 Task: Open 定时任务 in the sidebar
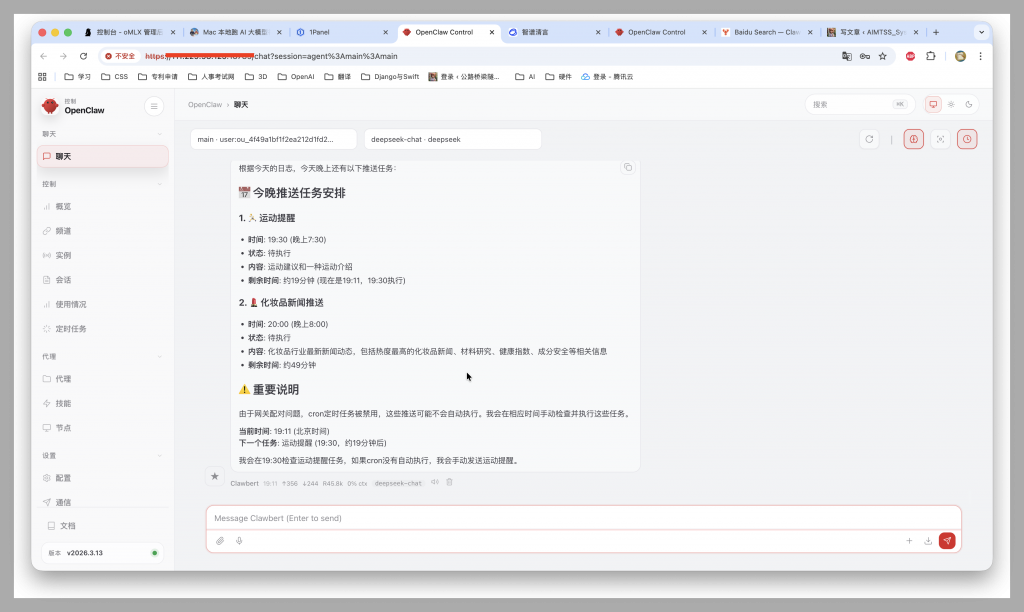pyautogui.click(x=71, y=328)
